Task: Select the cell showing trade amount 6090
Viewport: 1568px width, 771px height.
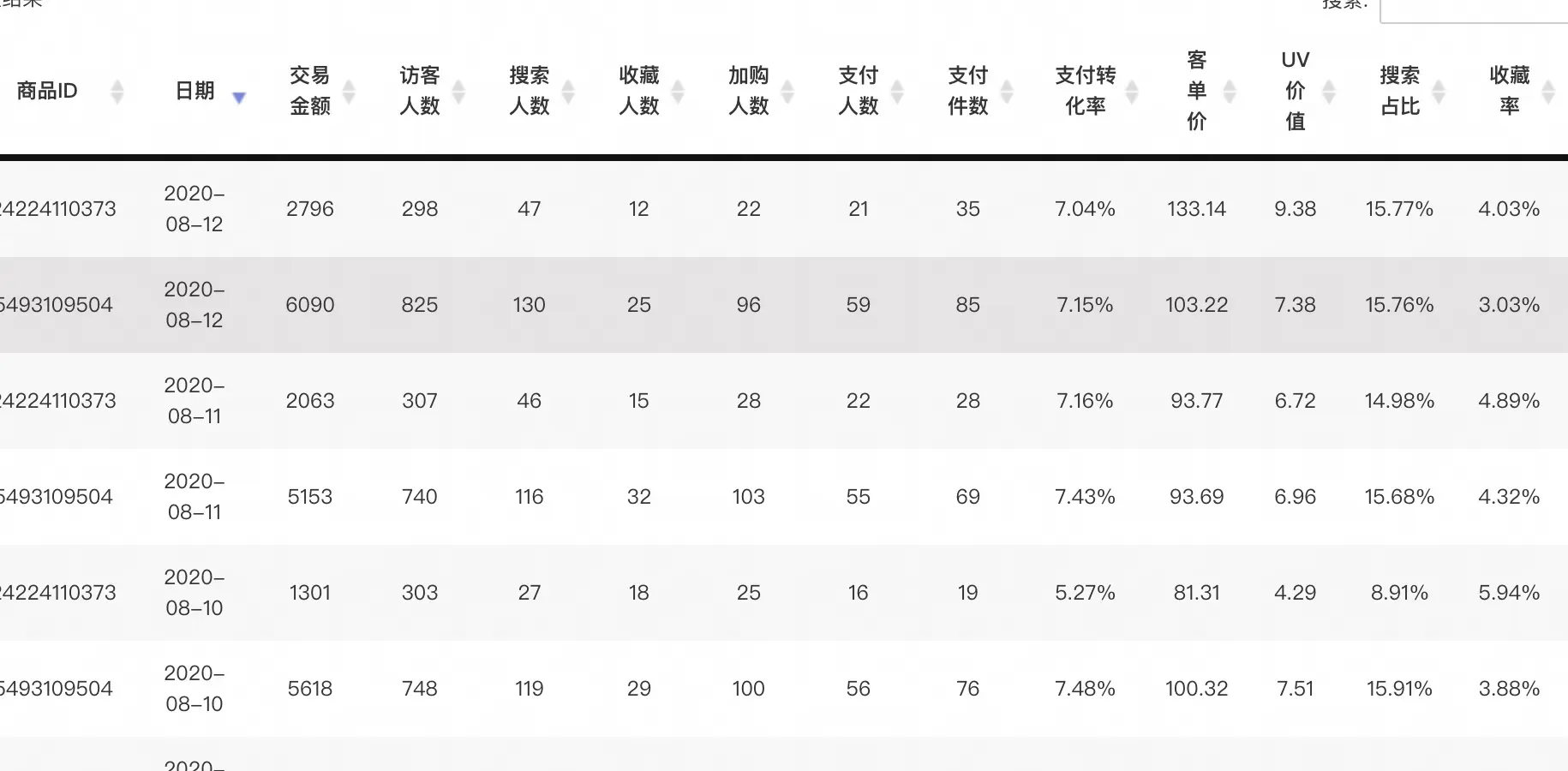Action: click(x=310, y=305)
